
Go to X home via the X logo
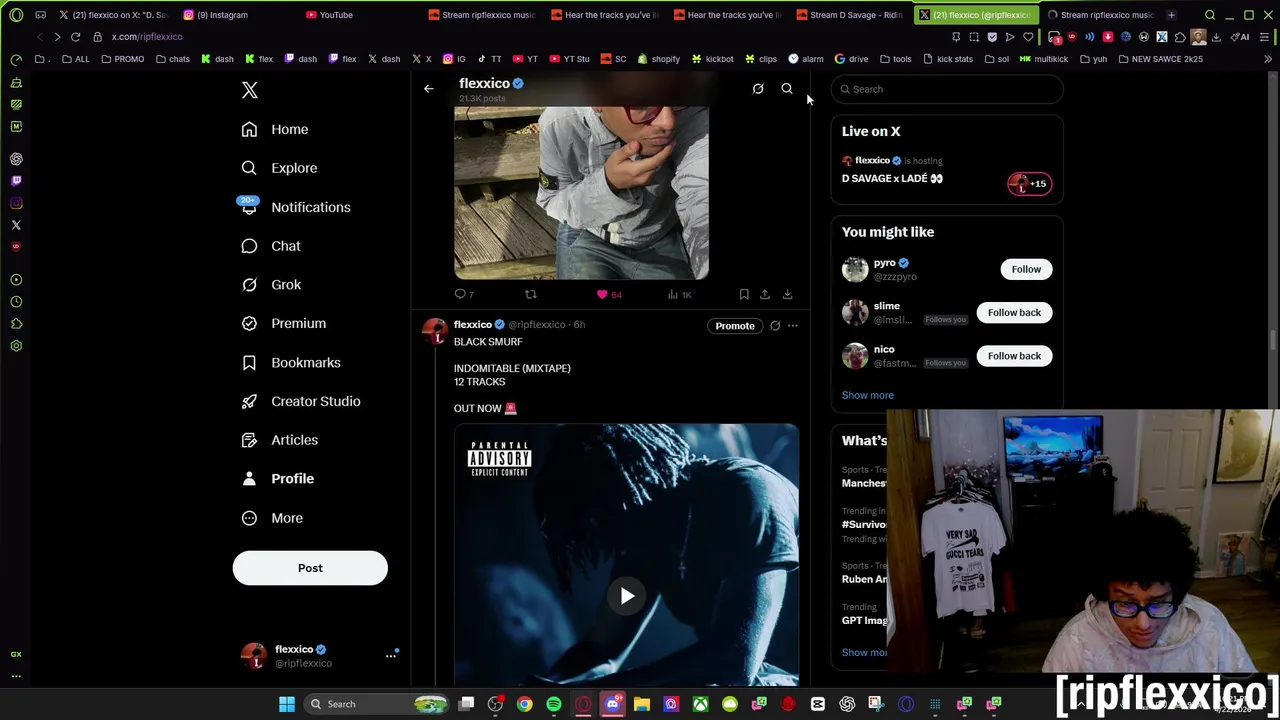(250, 90)
